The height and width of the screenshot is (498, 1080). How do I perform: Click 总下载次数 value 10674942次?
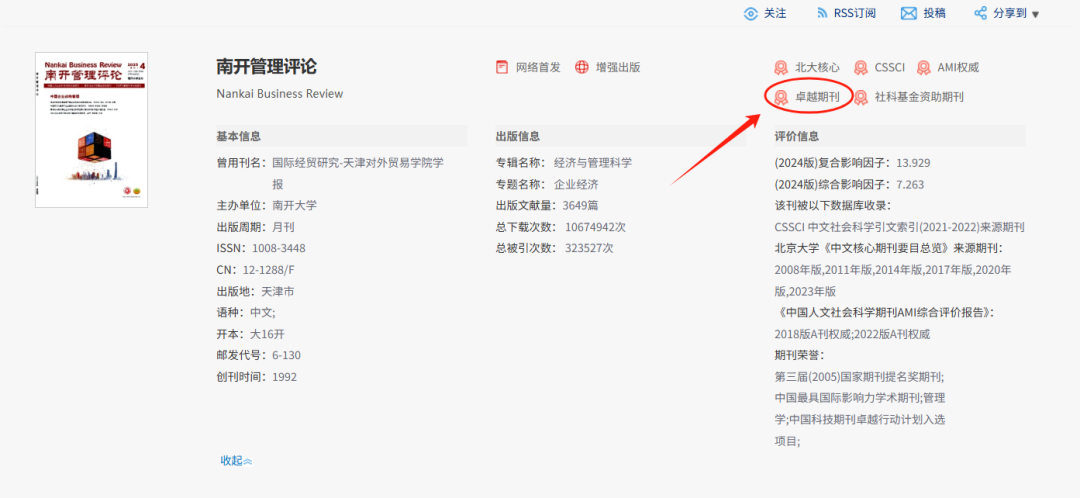pyautogui.click(x=596, y=227)
